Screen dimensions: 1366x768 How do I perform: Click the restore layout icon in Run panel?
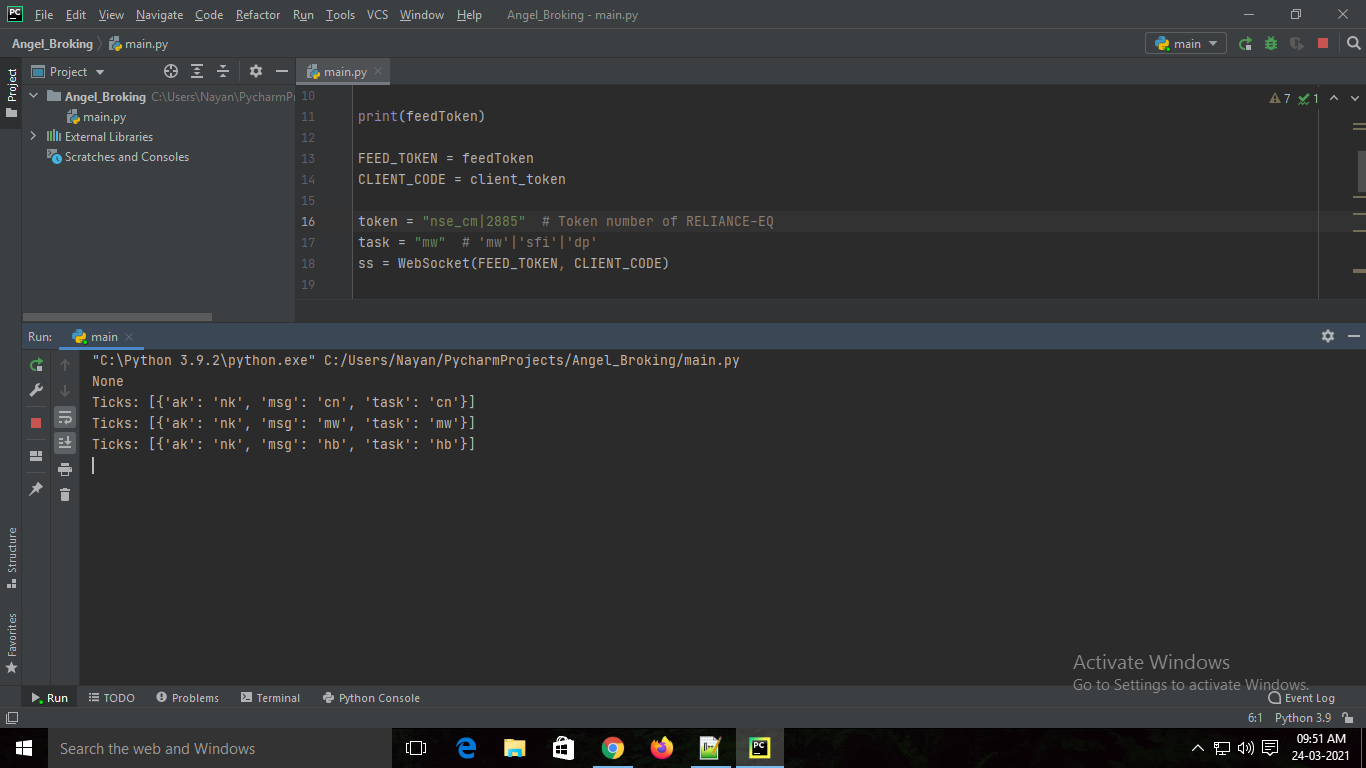pyautogui.click(x=36, y=455)
